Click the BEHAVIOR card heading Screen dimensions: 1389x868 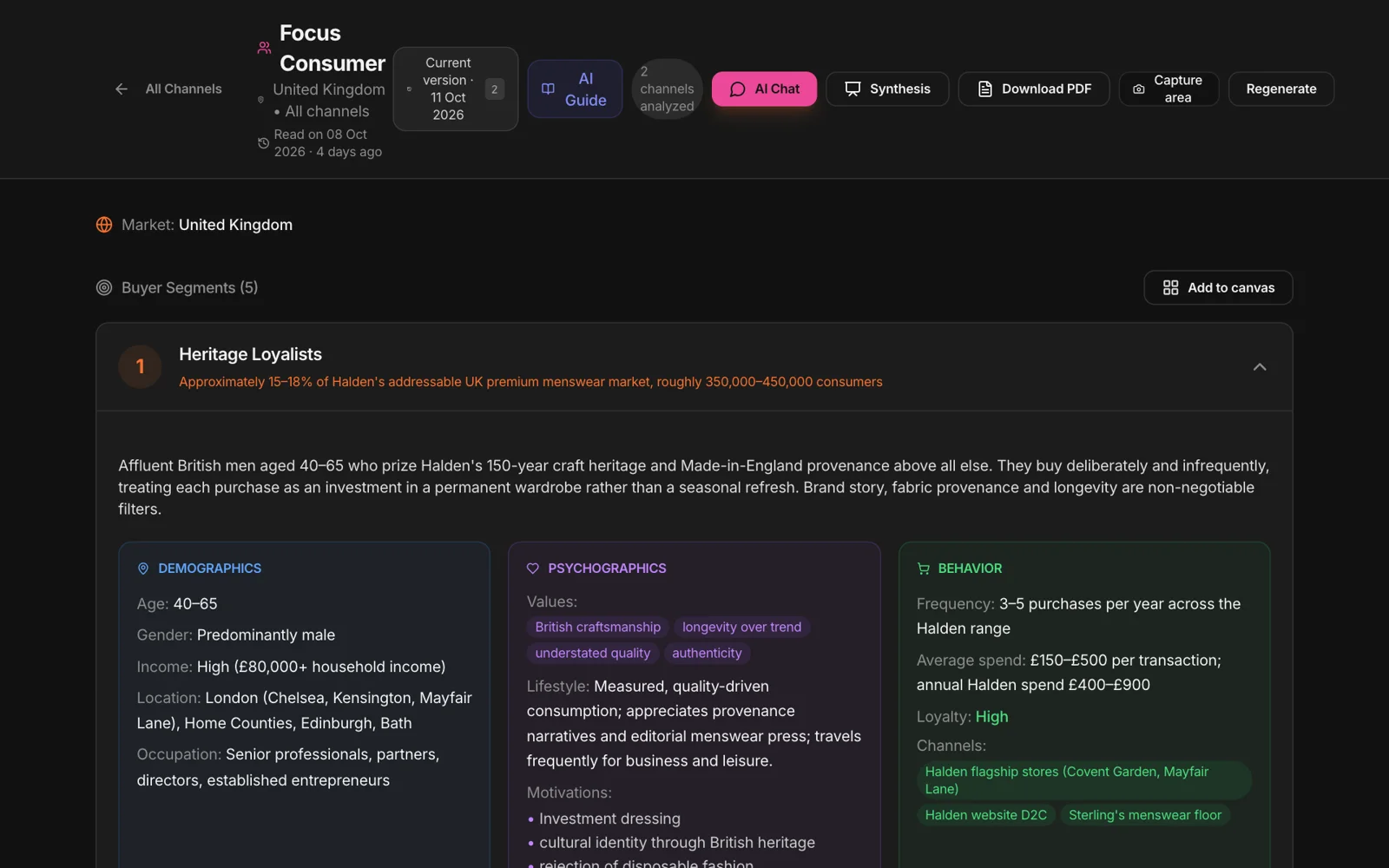coord(970,569)
